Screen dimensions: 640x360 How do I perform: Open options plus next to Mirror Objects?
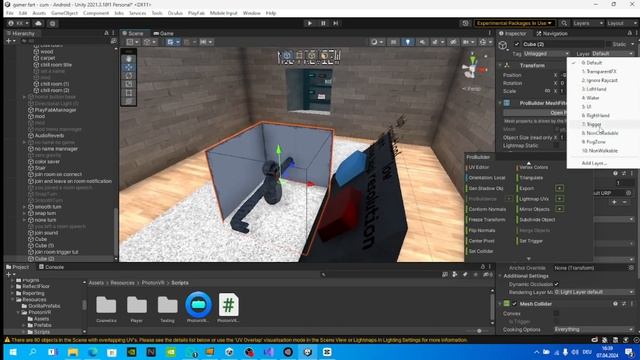click(559, 209)
